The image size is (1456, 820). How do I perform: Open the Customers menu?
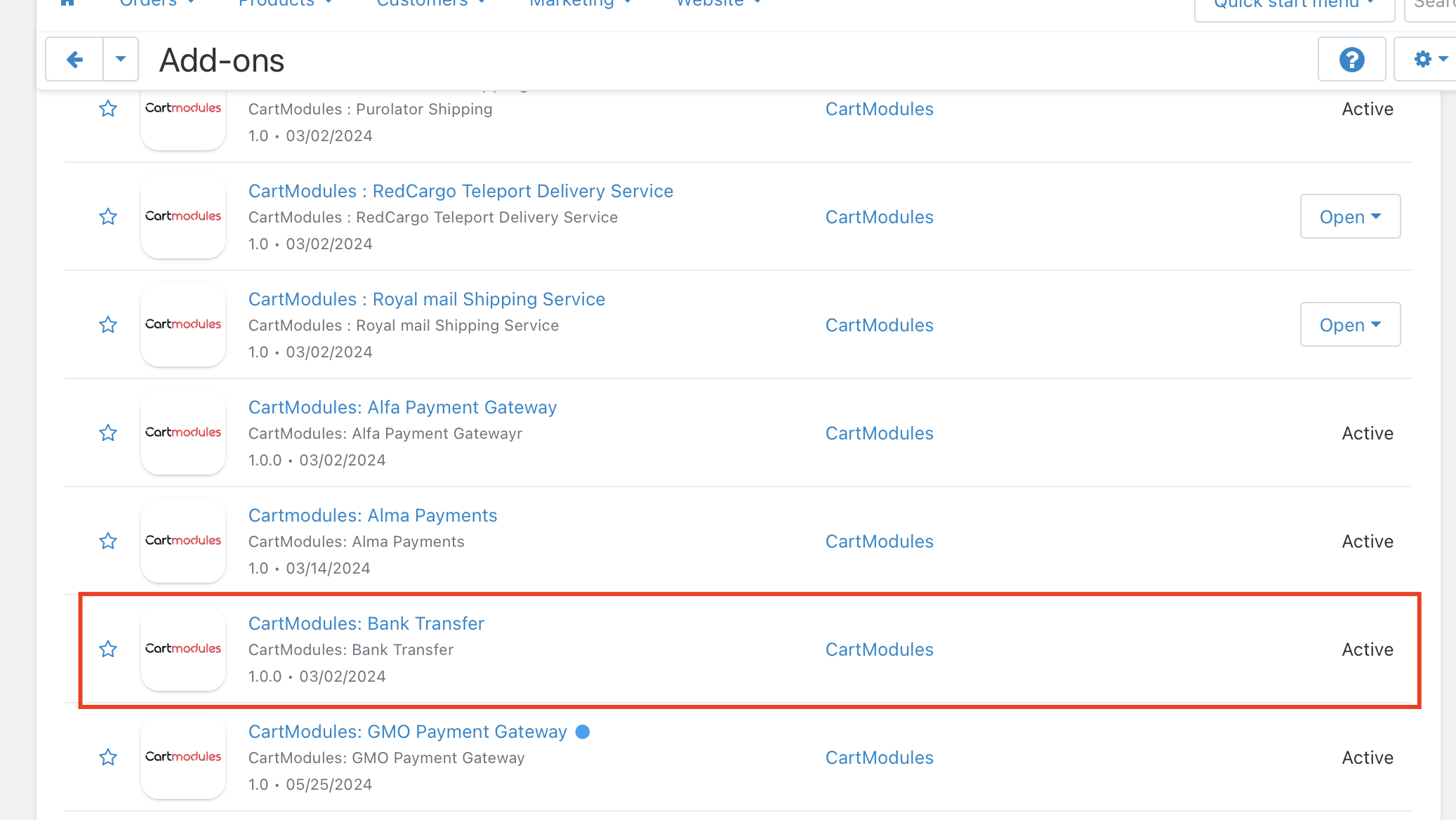tap(431, 4)
